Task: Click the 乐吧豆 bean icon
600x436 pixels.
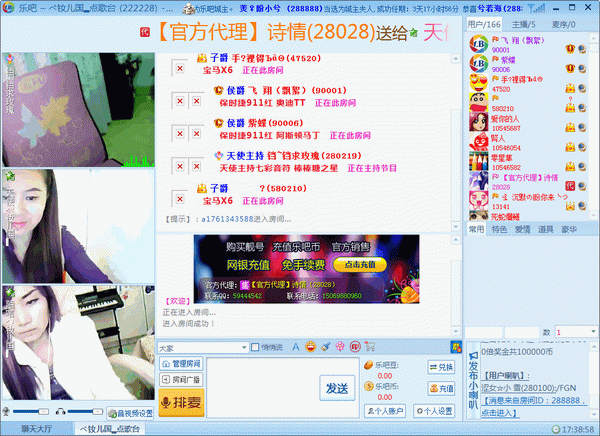Action: (368, 365)
